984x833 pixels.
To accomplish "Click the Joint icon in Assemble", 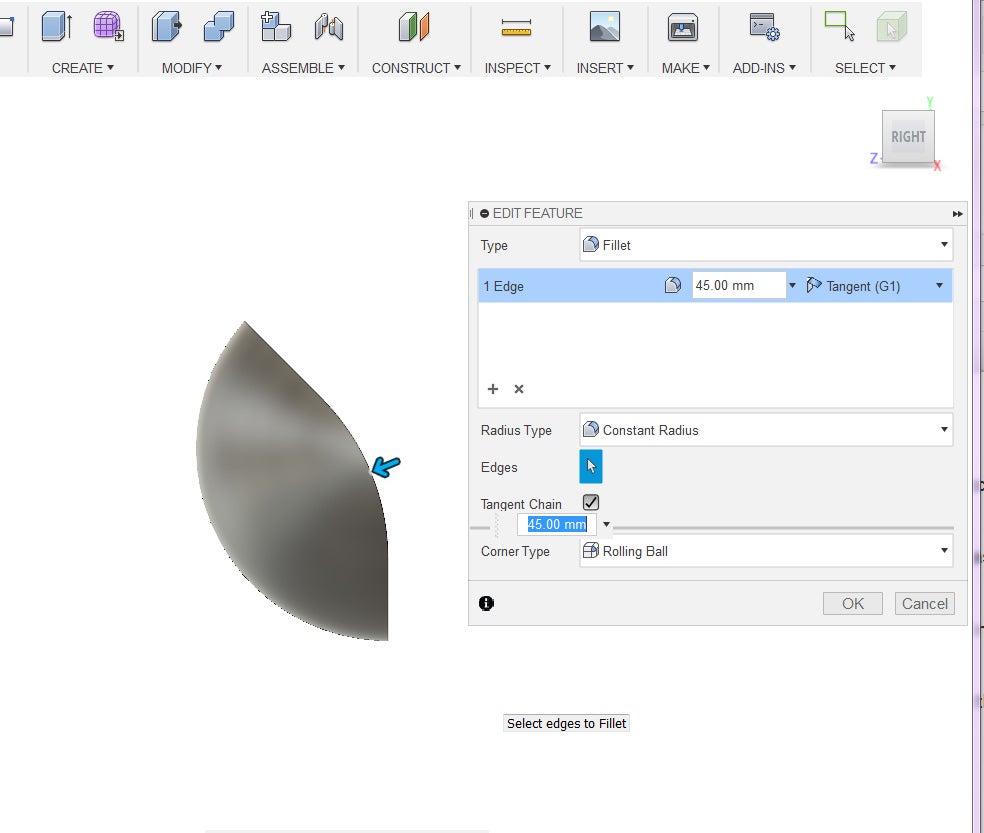I will [329, 27].
